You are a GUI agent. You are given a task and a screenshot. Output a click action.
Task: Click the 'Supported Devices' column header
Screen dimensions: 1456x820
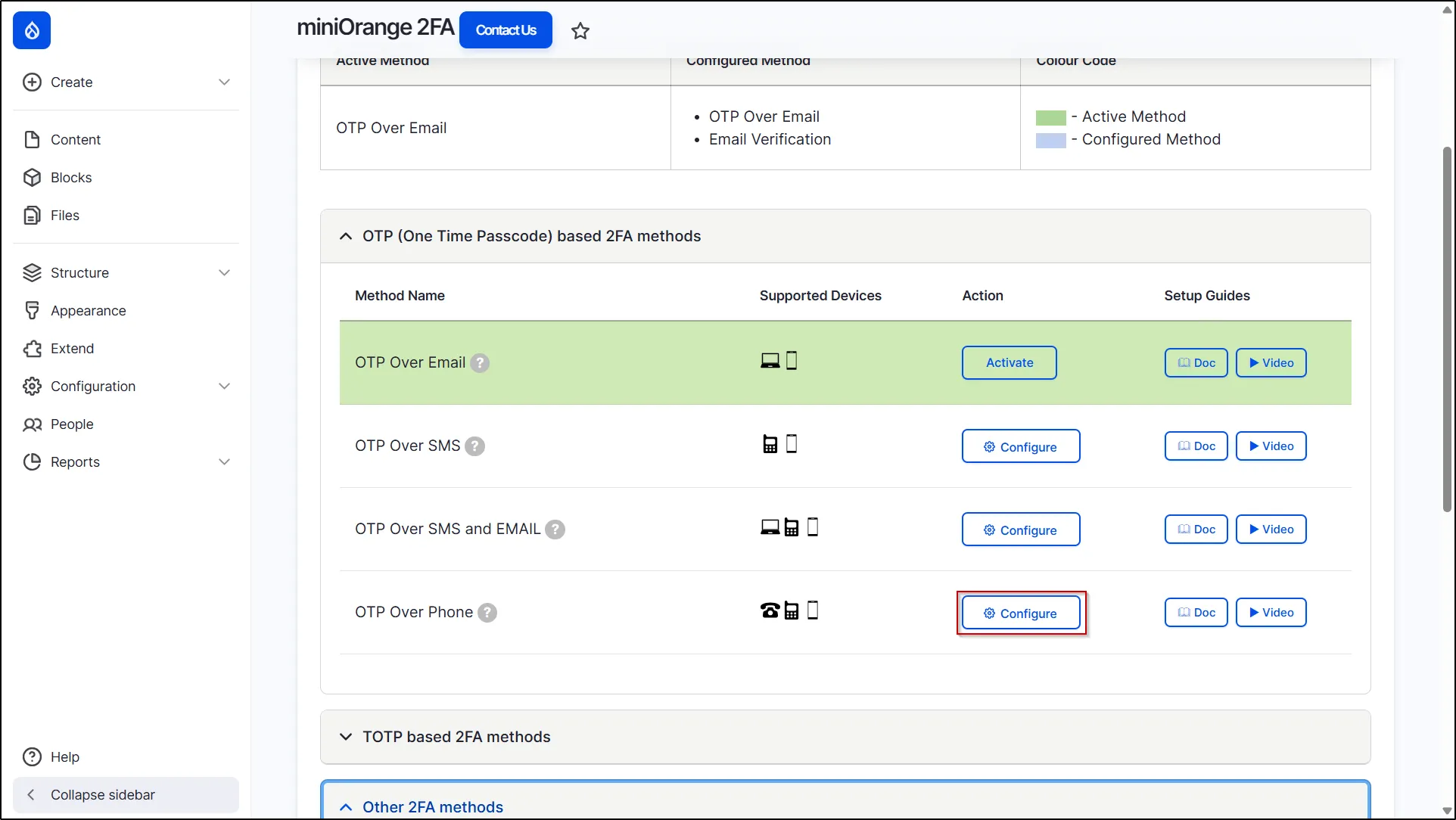pos(820,296)
